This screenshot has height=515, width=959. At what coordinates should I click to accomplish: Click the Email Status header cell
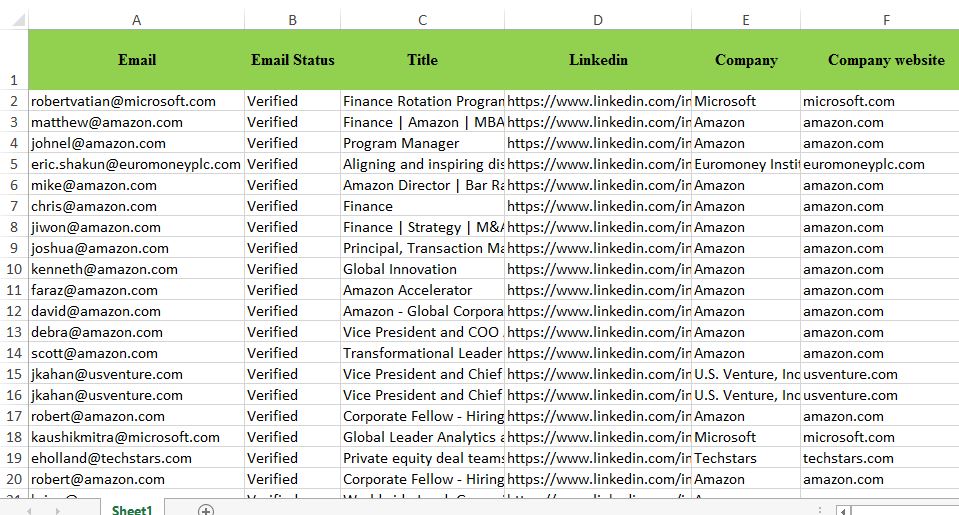coord(292,60)
